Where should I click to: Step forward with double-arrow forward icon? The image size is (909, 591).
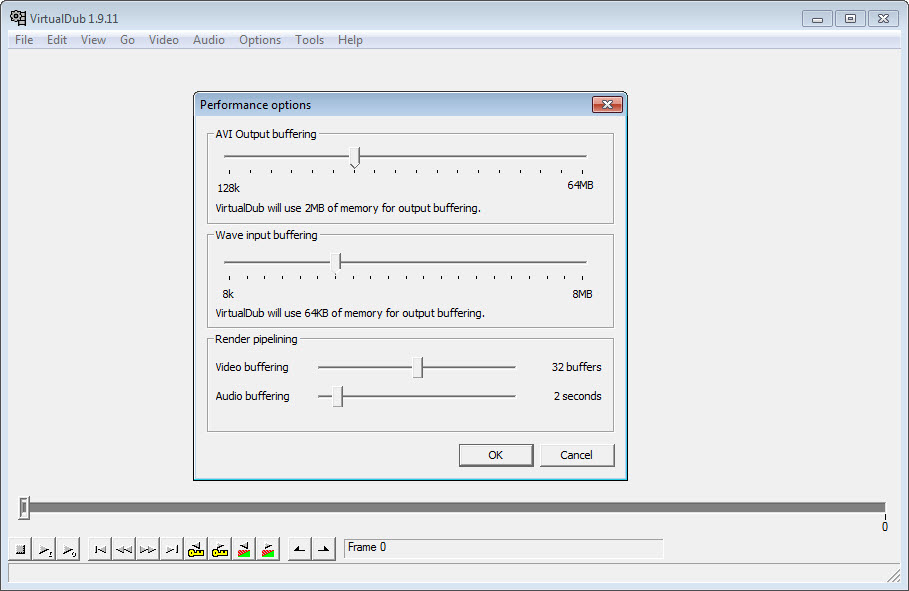148,549
